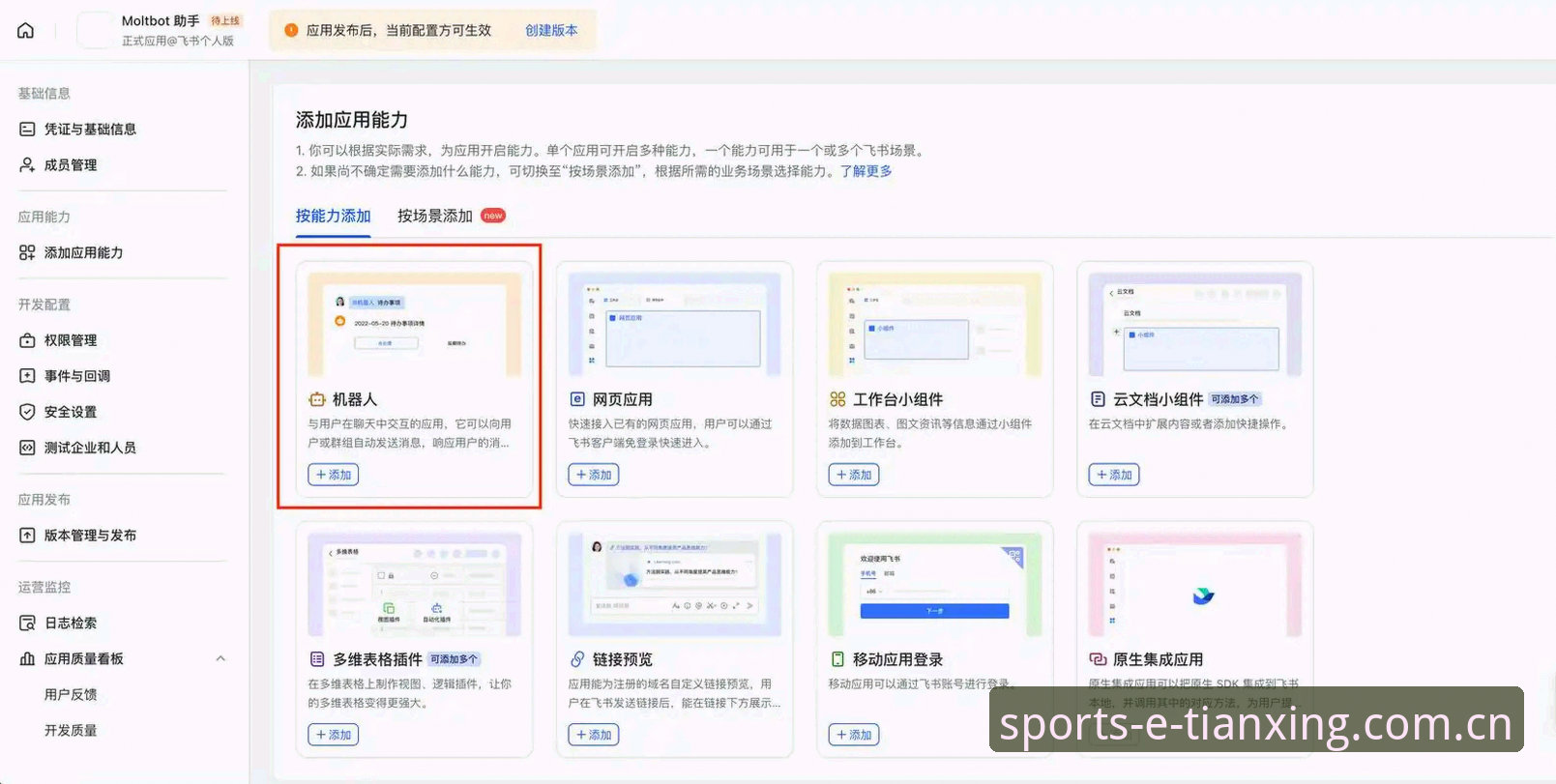1556x784 pixels.
Task: Add the 链接预览 capability
Action: coord(594,735)
